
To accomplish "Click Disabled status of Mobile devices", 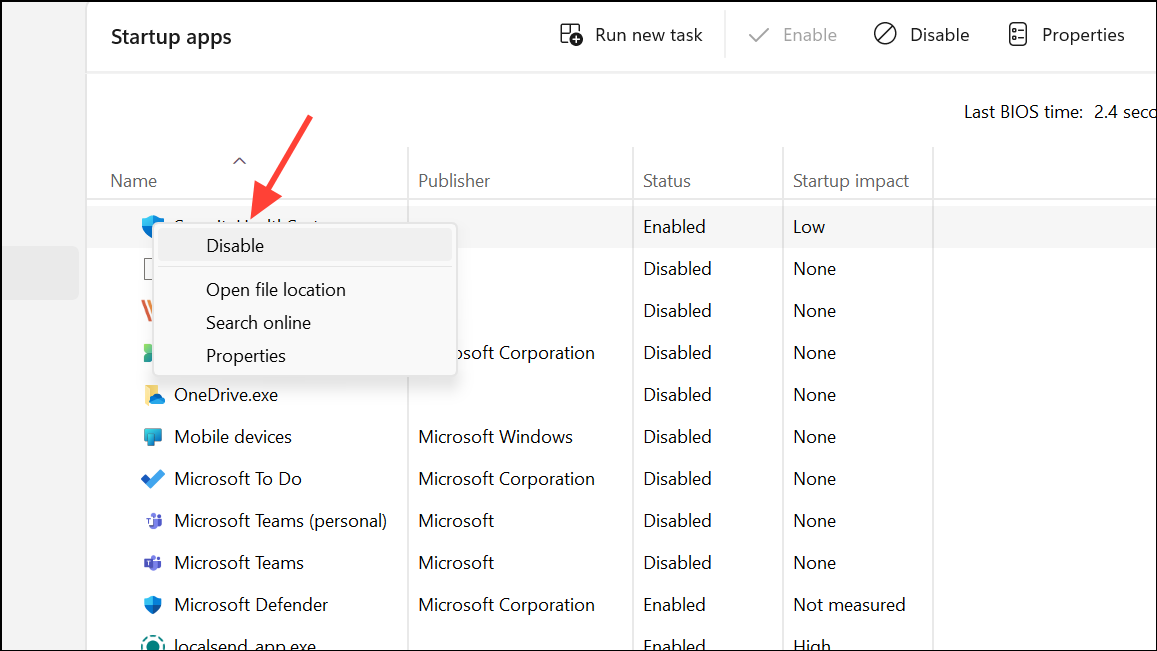I will point(677,437).
